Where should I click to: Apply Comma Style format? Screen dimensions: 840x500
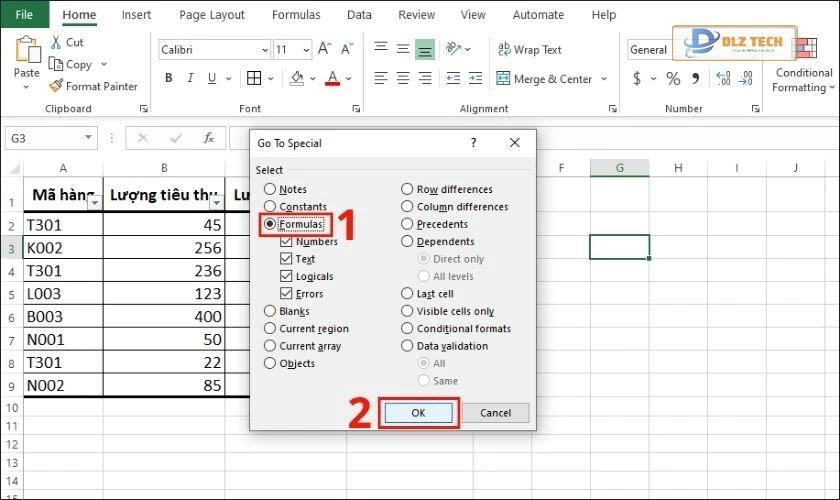tap(695, 79)
